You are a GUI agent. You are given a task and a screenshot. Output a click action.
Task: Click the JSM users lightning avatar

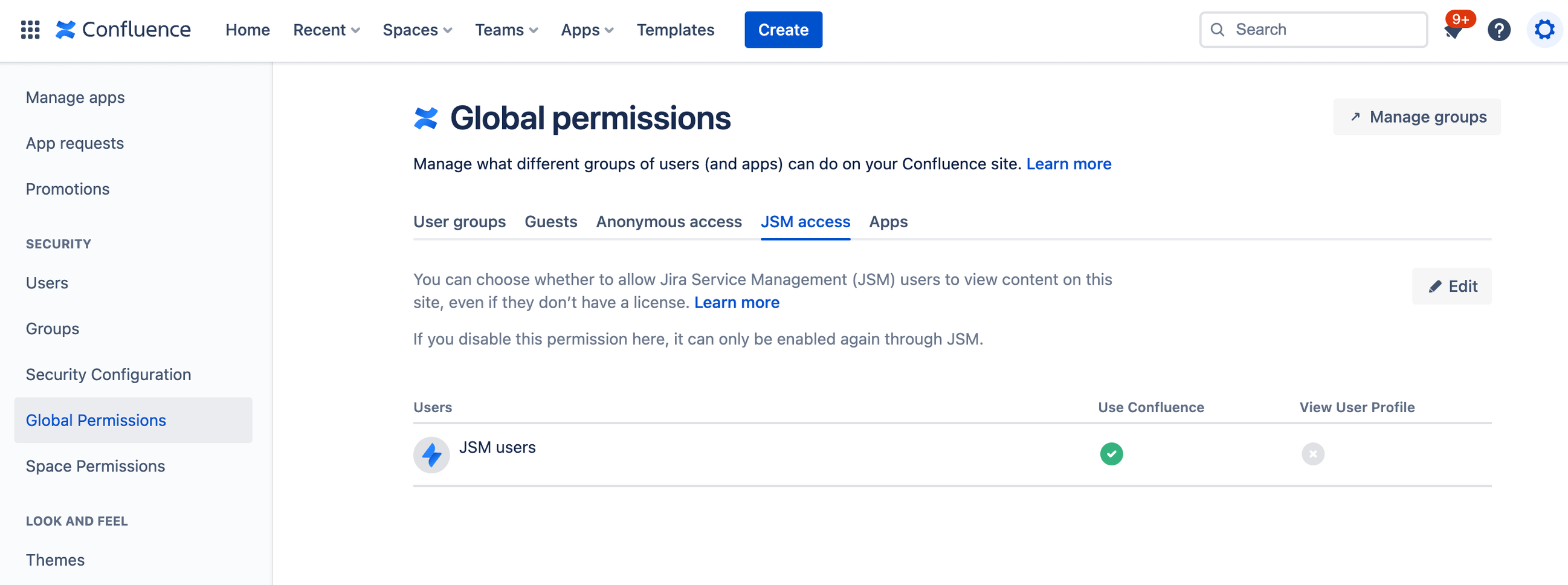(x=431, y=454)
